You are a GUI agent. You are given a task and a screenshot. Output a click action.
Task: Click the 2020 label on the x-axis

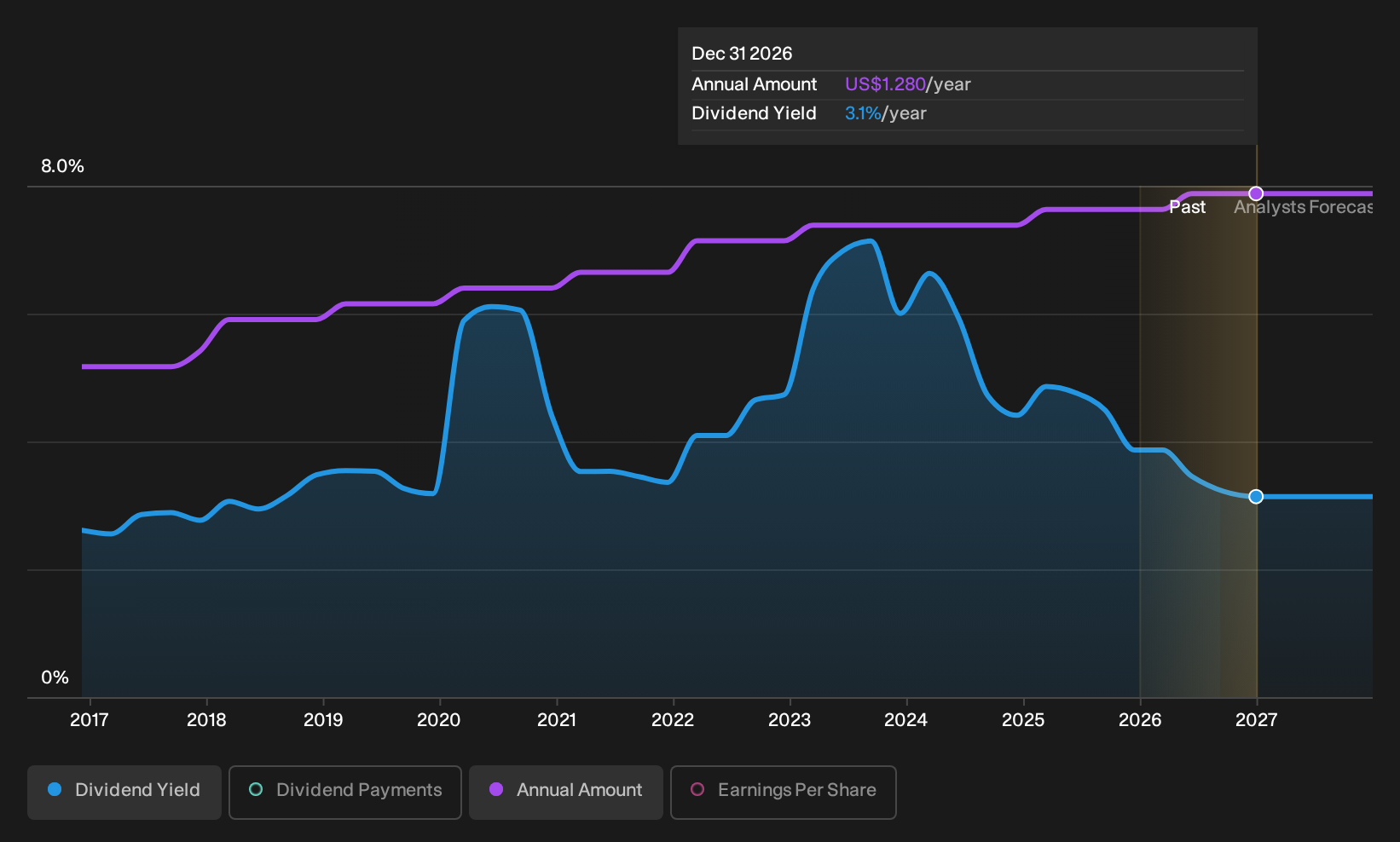[x=438, y=720]
